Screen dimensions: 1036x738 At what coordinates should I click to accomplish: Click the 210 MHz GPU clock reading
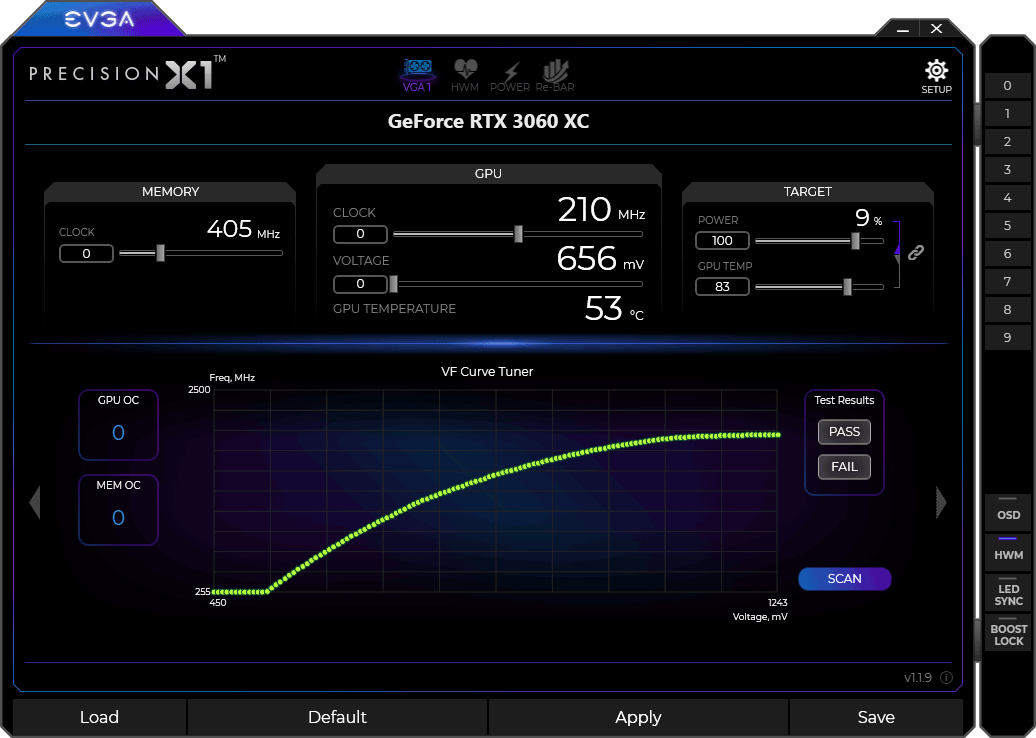click(601, 210)
